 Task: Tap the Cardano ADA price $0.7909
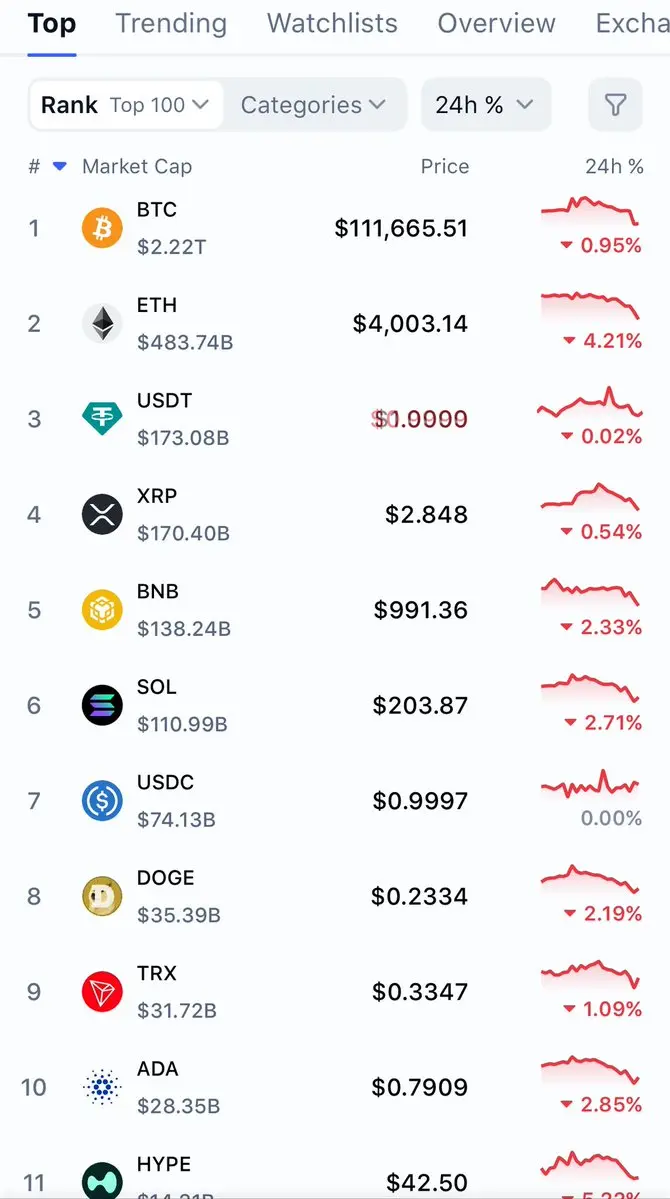pyautogui.click(x=420, y=1087)
